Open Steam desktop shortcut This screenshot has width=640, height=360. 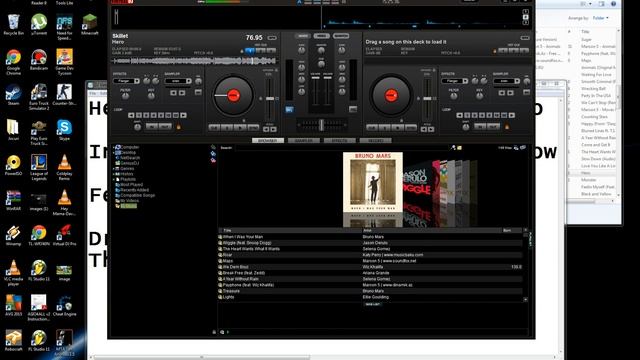[x=13, y=95]
